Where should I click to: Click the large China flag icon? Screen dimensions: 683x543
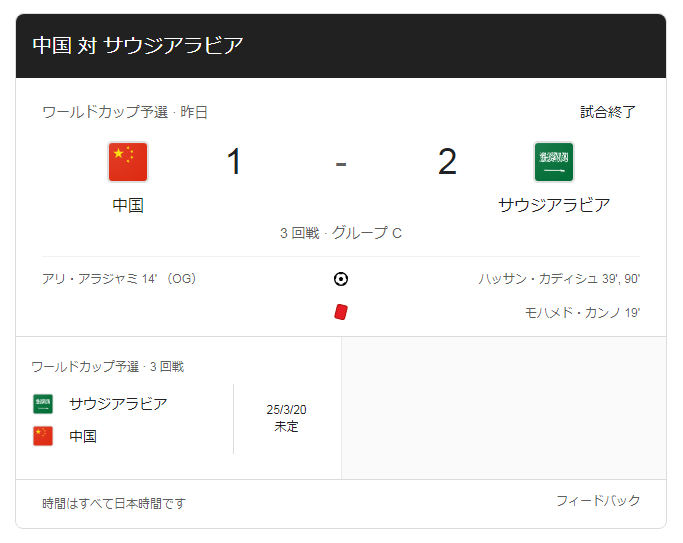128,162
